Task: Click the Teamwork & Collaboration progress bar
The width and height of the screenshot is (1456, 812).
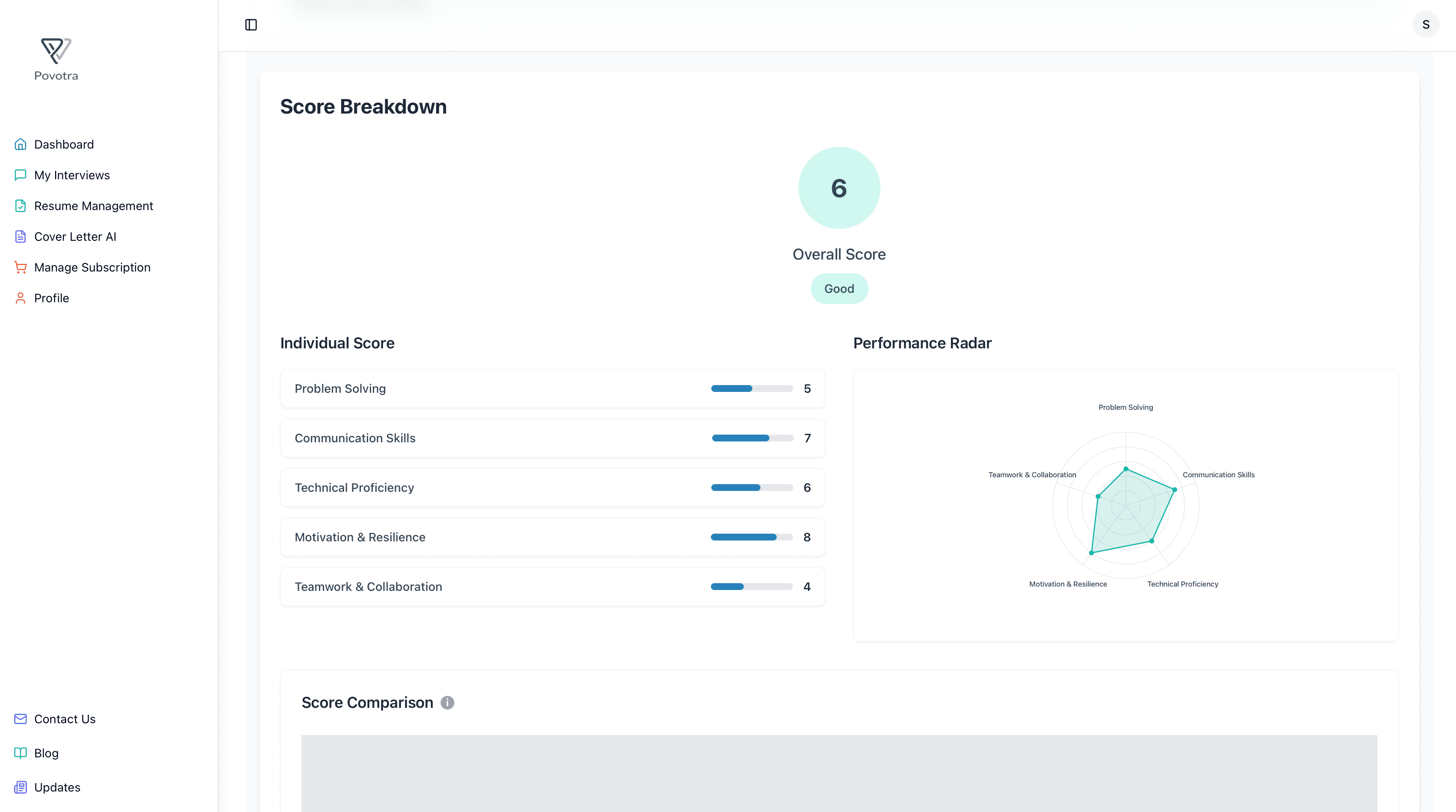Action: [752, 587]
